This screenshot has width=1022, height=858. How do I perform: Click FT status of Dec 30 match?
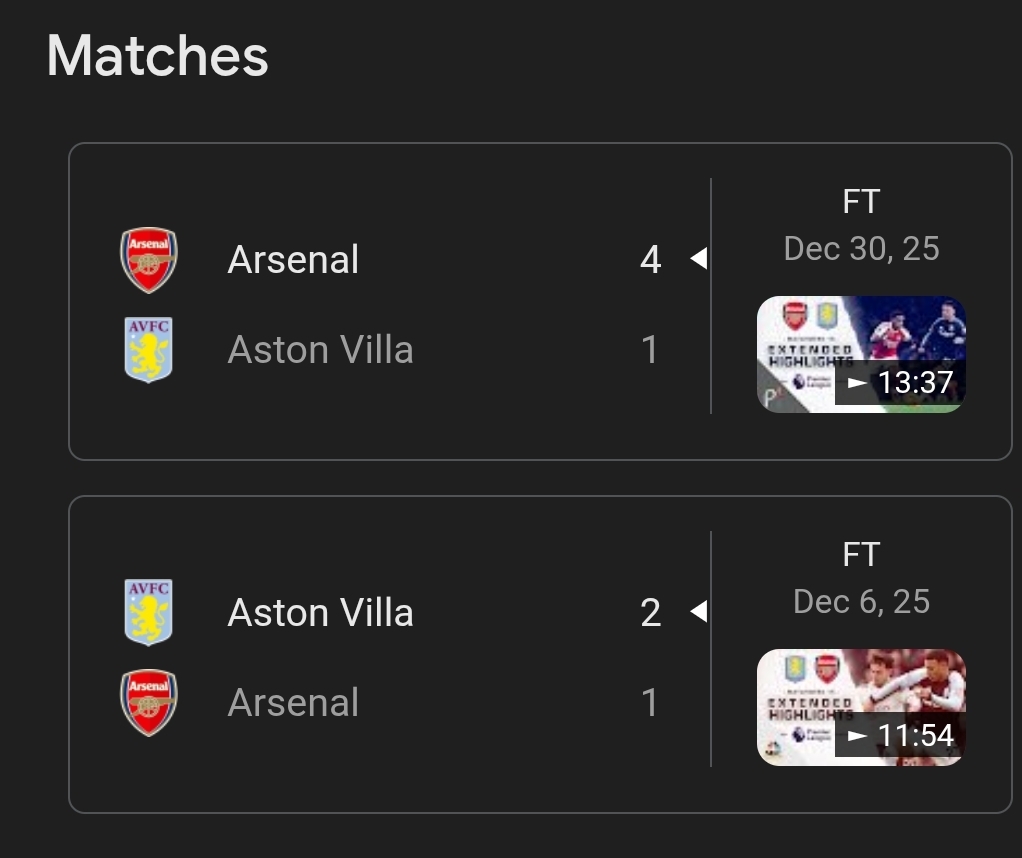click(x=862, y=201)
